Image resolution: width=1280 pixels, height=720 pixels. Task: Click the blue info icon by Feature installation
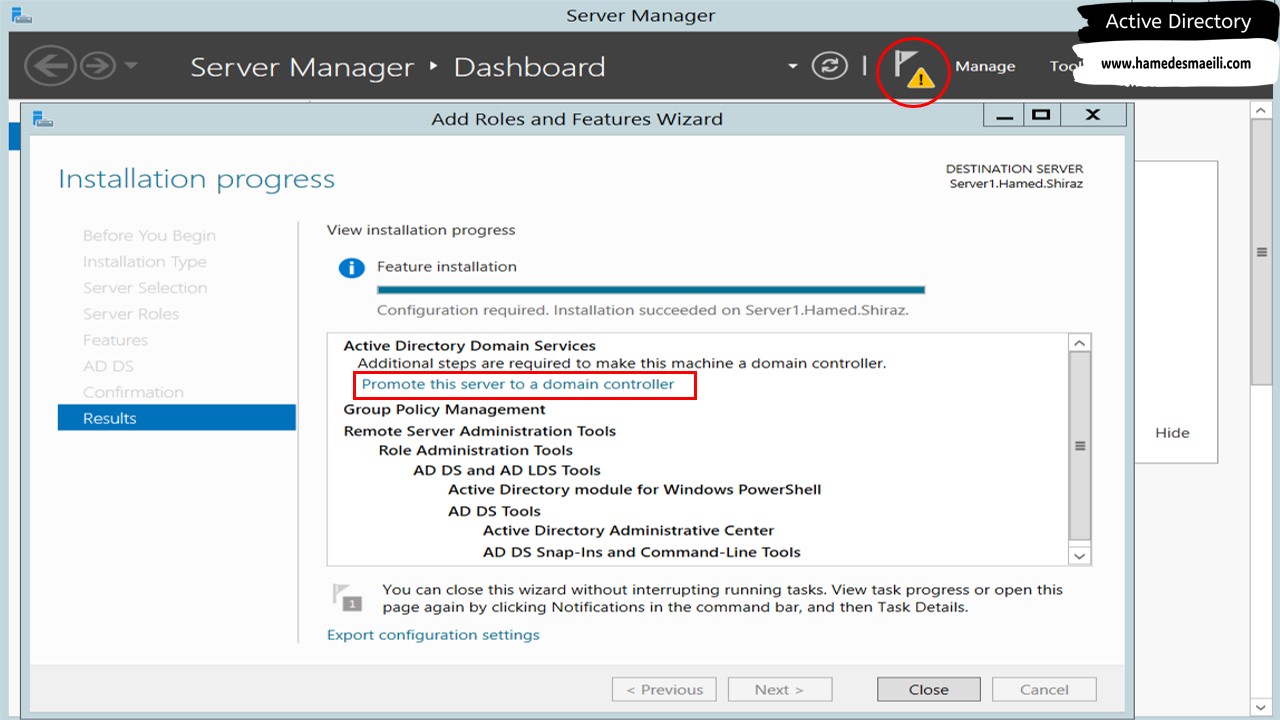pos(351,268)
